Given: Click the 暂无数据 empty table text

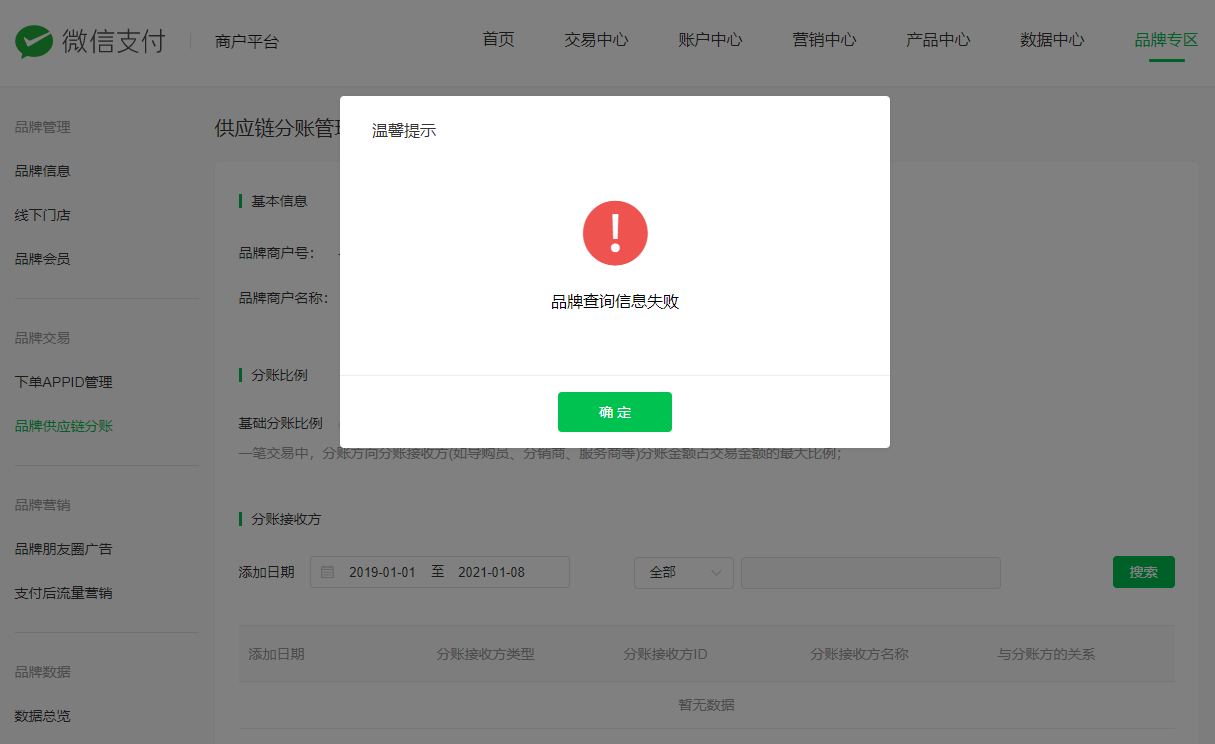Looking at the screenshot, I should coord(706,705).
